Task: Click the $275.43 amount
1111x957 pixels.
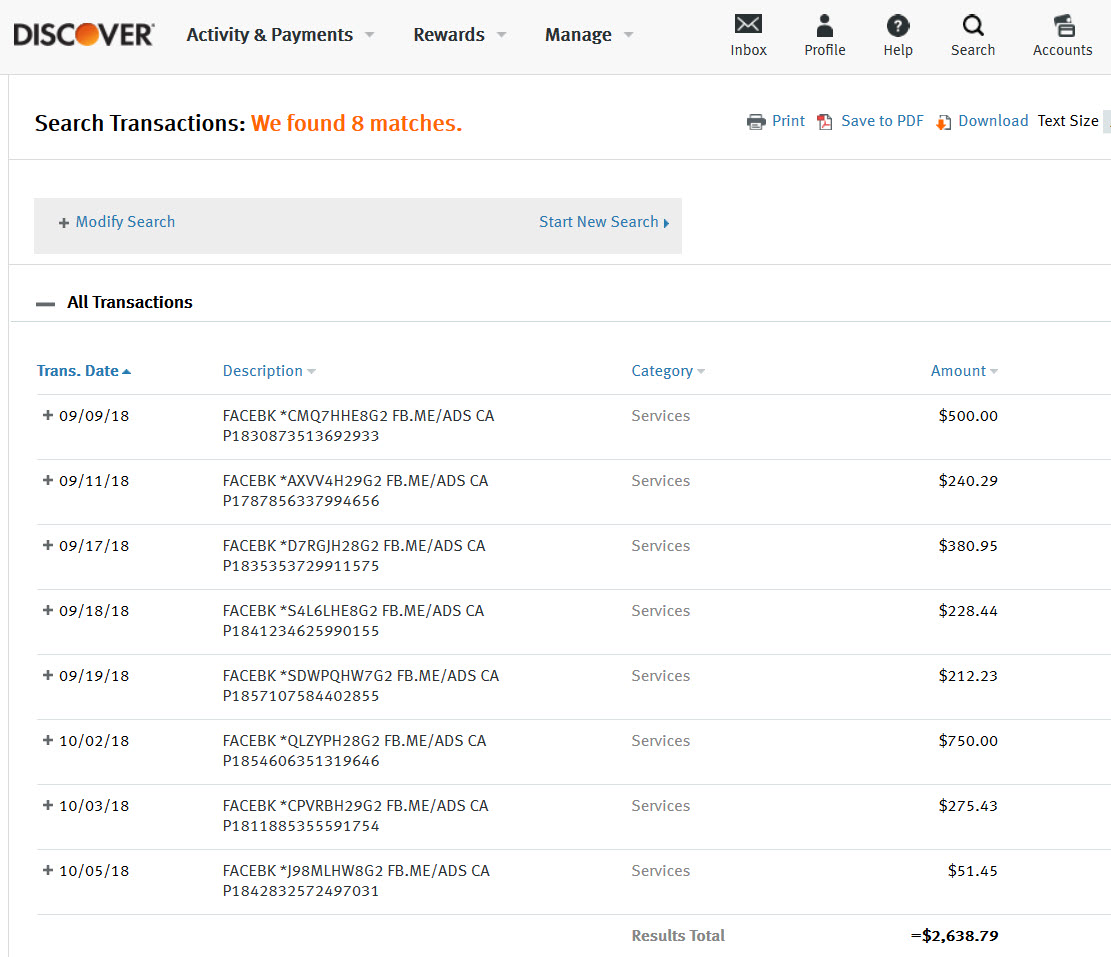Action: pos(968,806)
